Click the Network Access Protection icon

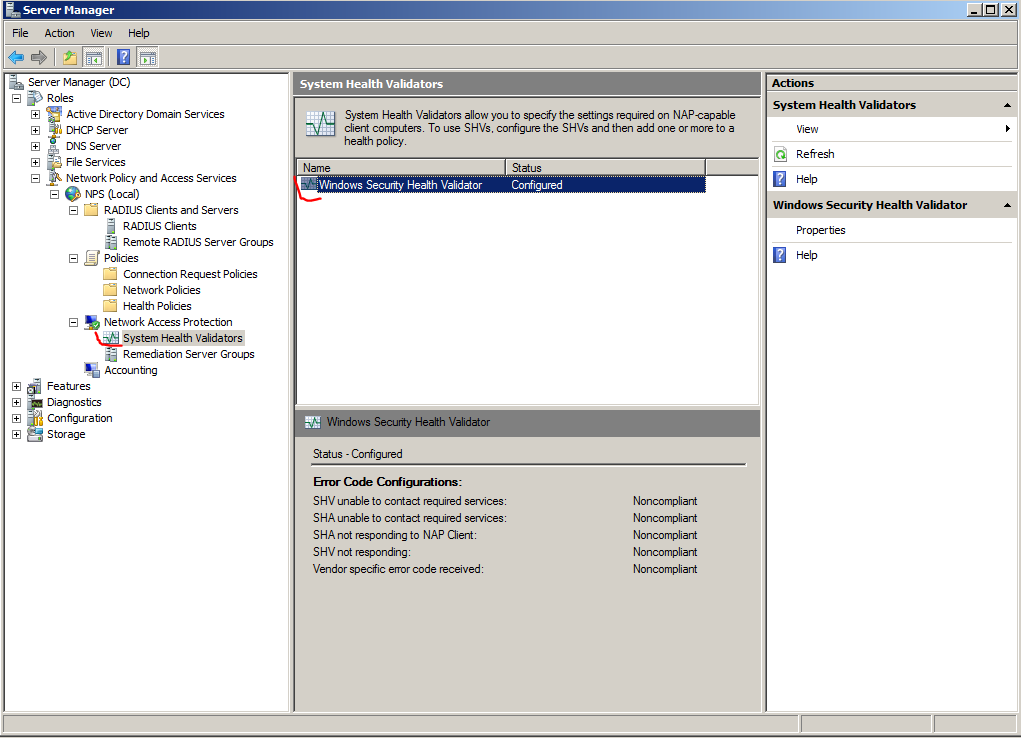coord(92,322)
